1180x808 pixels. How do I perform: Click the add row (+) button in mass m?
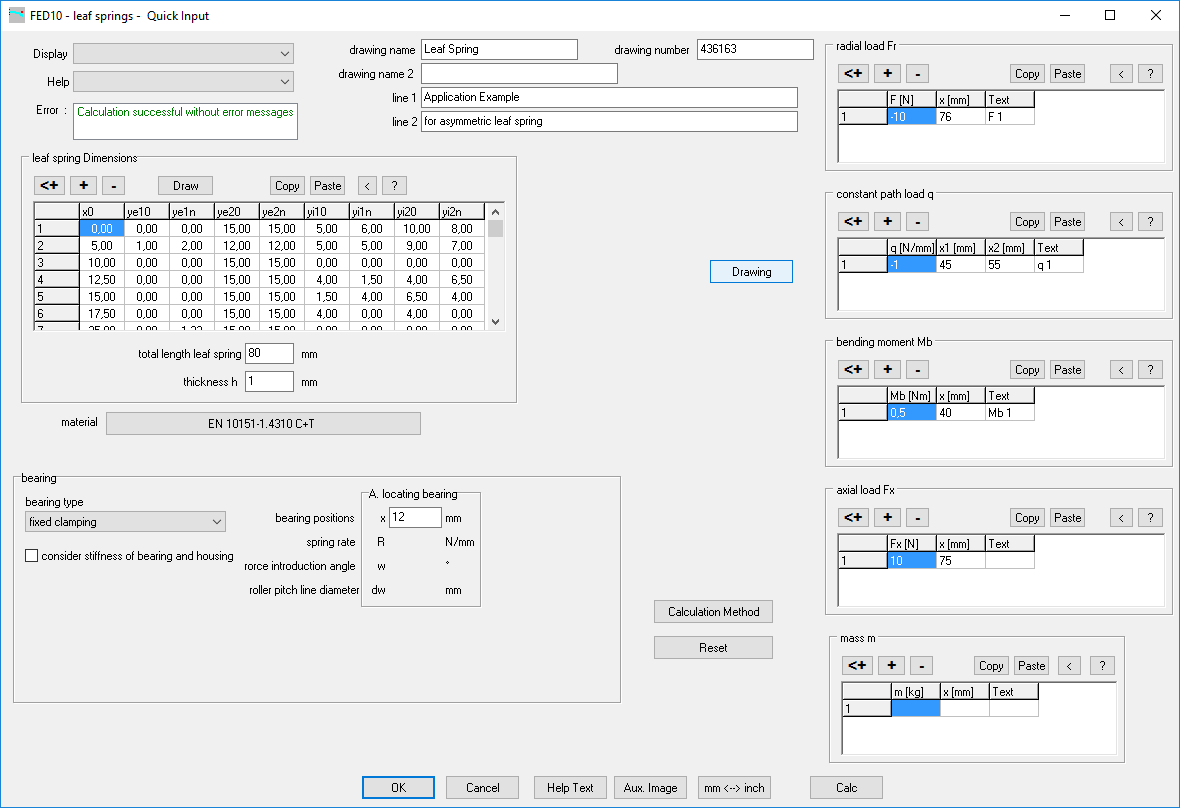pyautogui.click(x=890, y=665)
